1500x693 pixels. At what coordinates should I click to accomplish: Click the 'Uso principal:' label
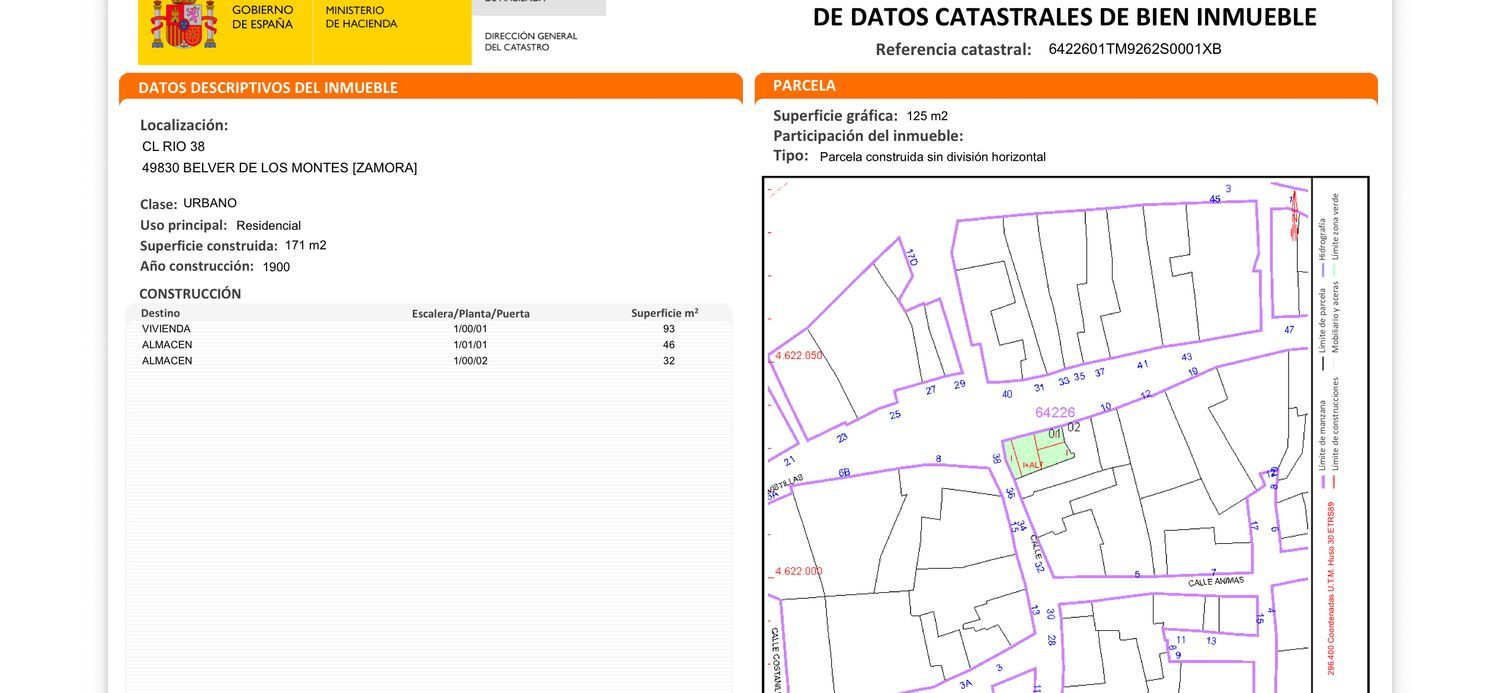[x=183, y=225]
